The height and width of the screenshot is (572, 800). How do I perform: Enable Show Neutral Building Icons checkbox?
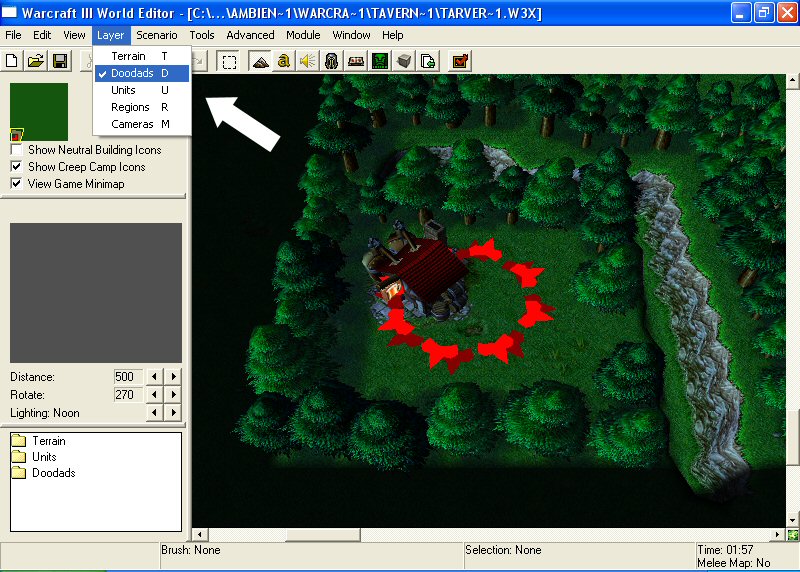(x=16, y=150)
